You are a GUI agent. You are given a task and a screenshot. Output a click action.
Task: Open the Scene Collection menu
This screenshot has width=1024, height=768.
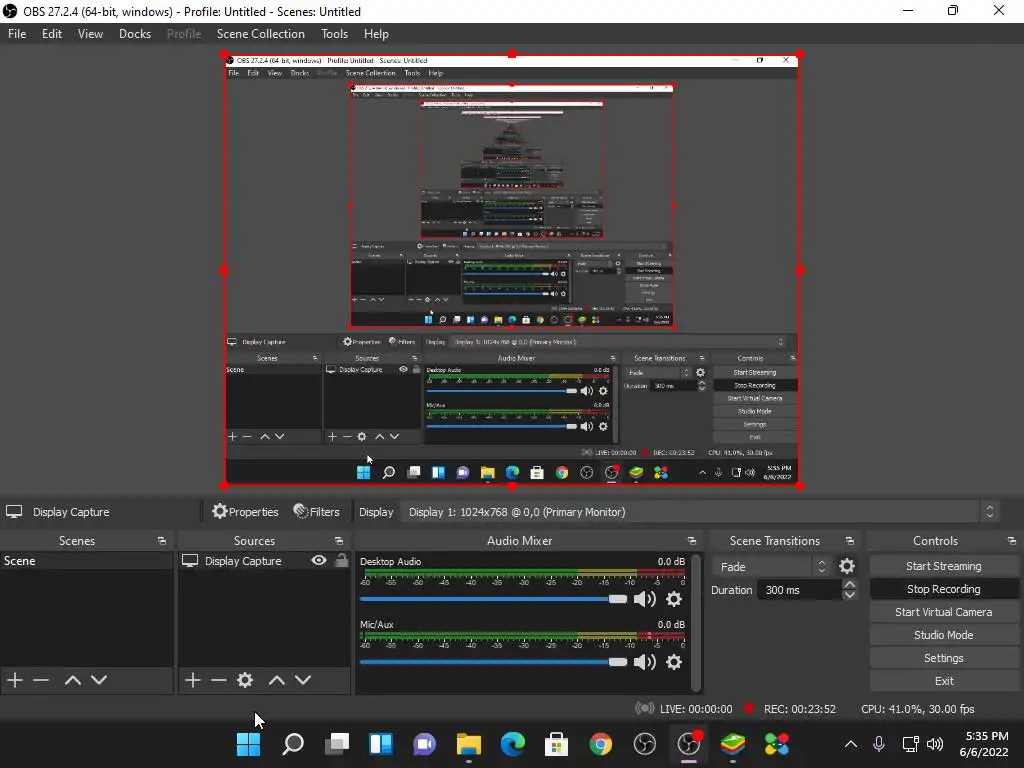pyautogui.click(x=261, y=34)
